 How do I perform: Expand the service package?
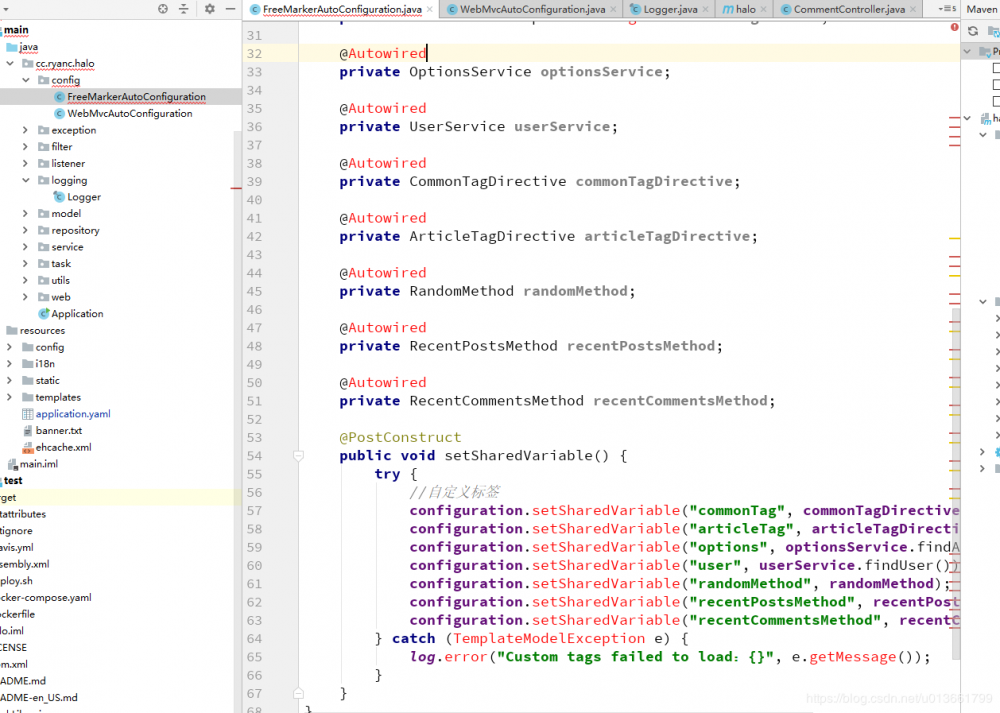coord(26,247)
